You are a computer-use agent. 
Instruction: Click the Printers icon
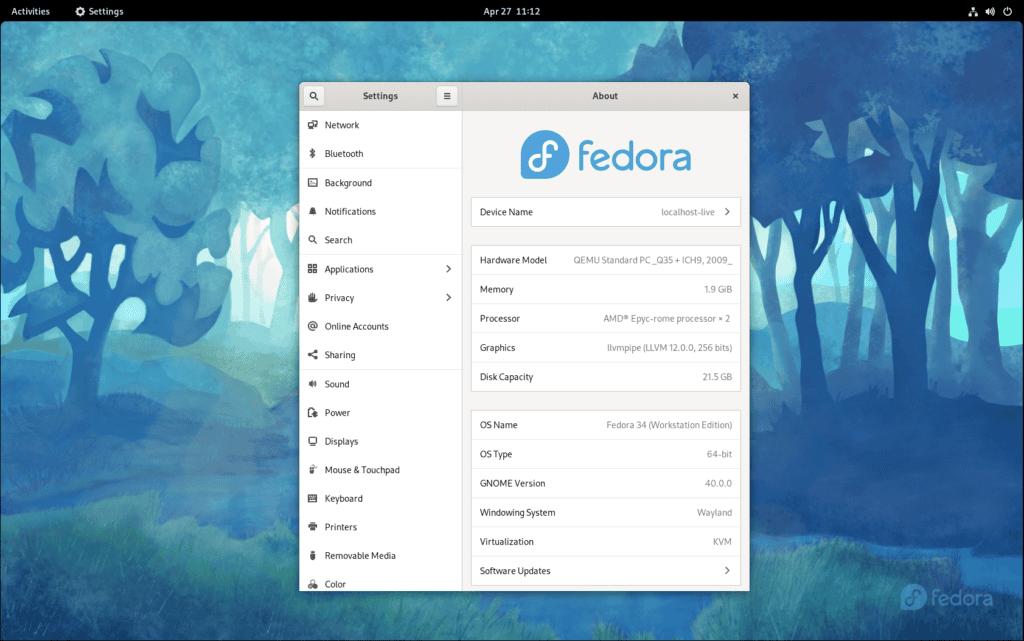pyautogui.click(x=313, y=527)
